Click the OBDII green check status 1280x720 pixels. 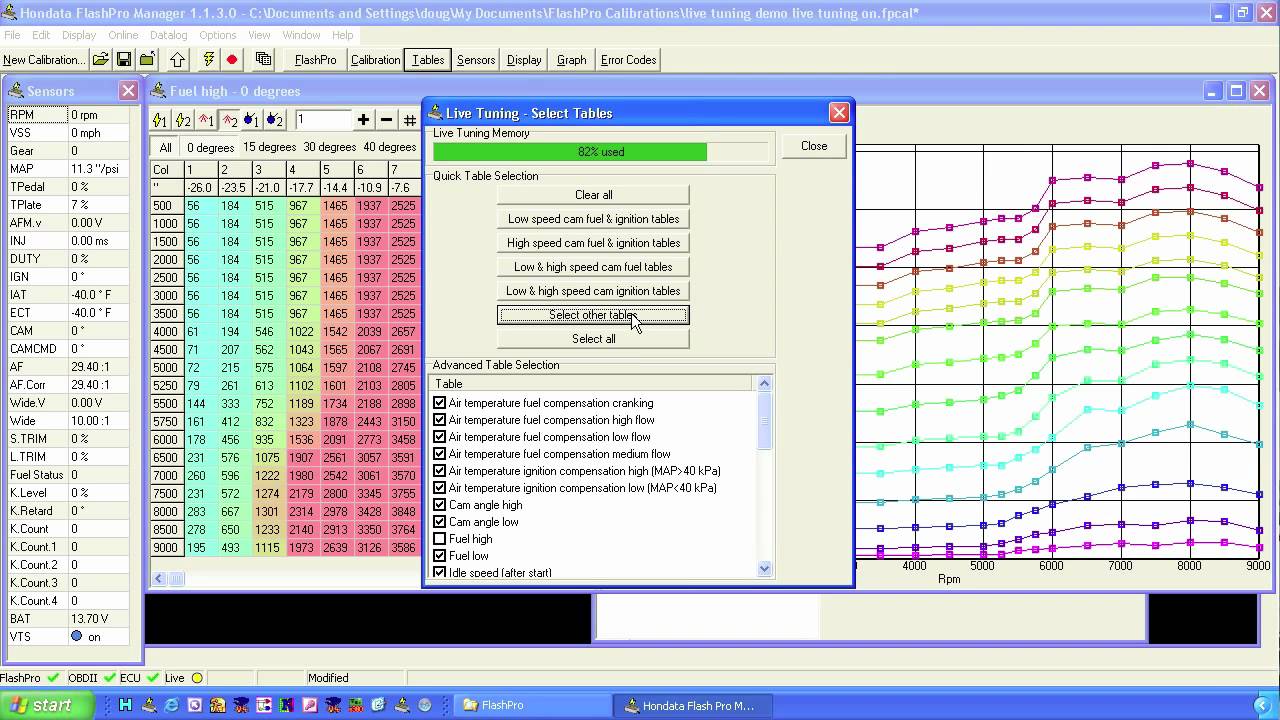coord(109,678)
